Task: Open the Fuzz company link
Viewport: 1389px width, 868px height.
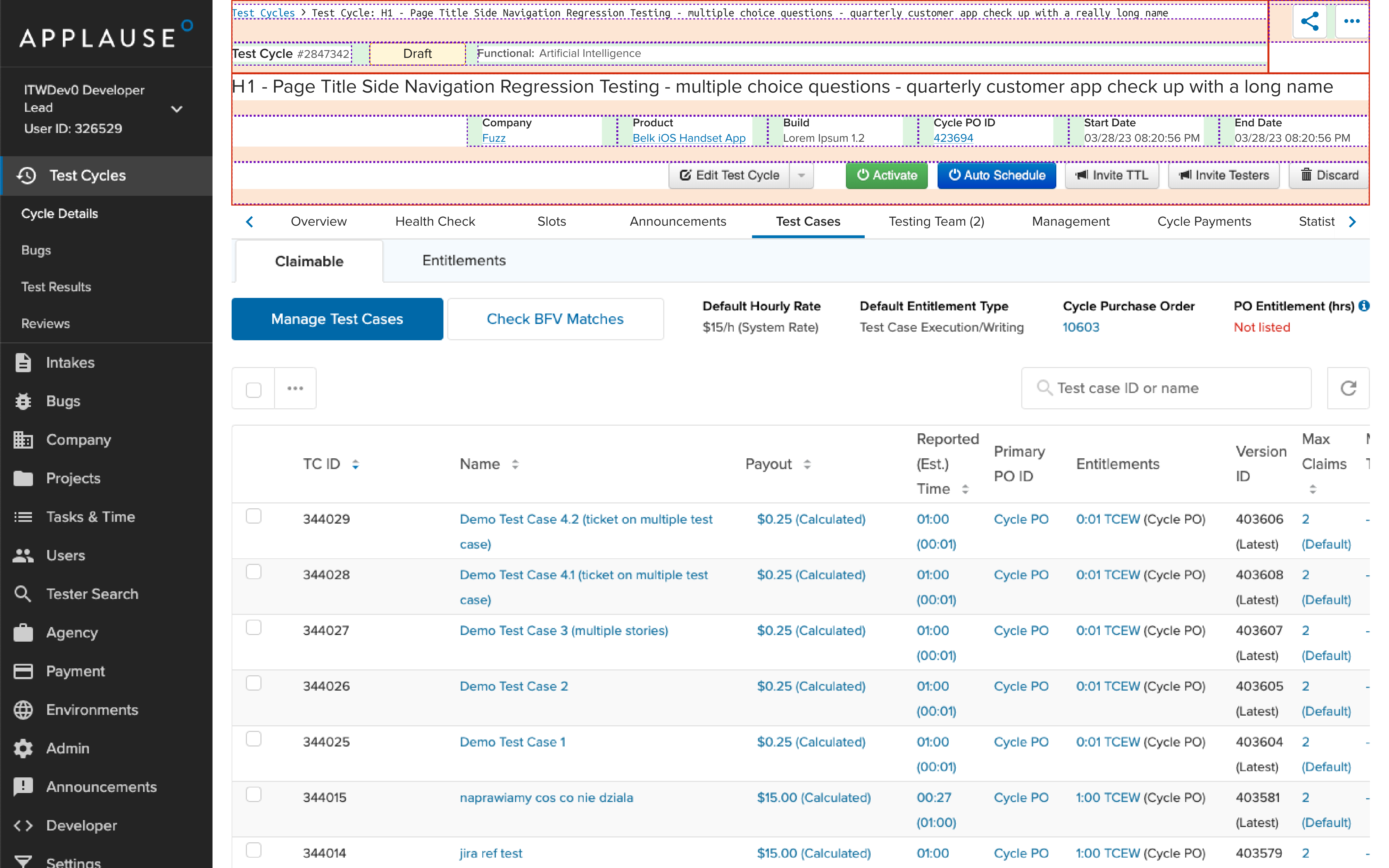Action: [x=493, y=138]
